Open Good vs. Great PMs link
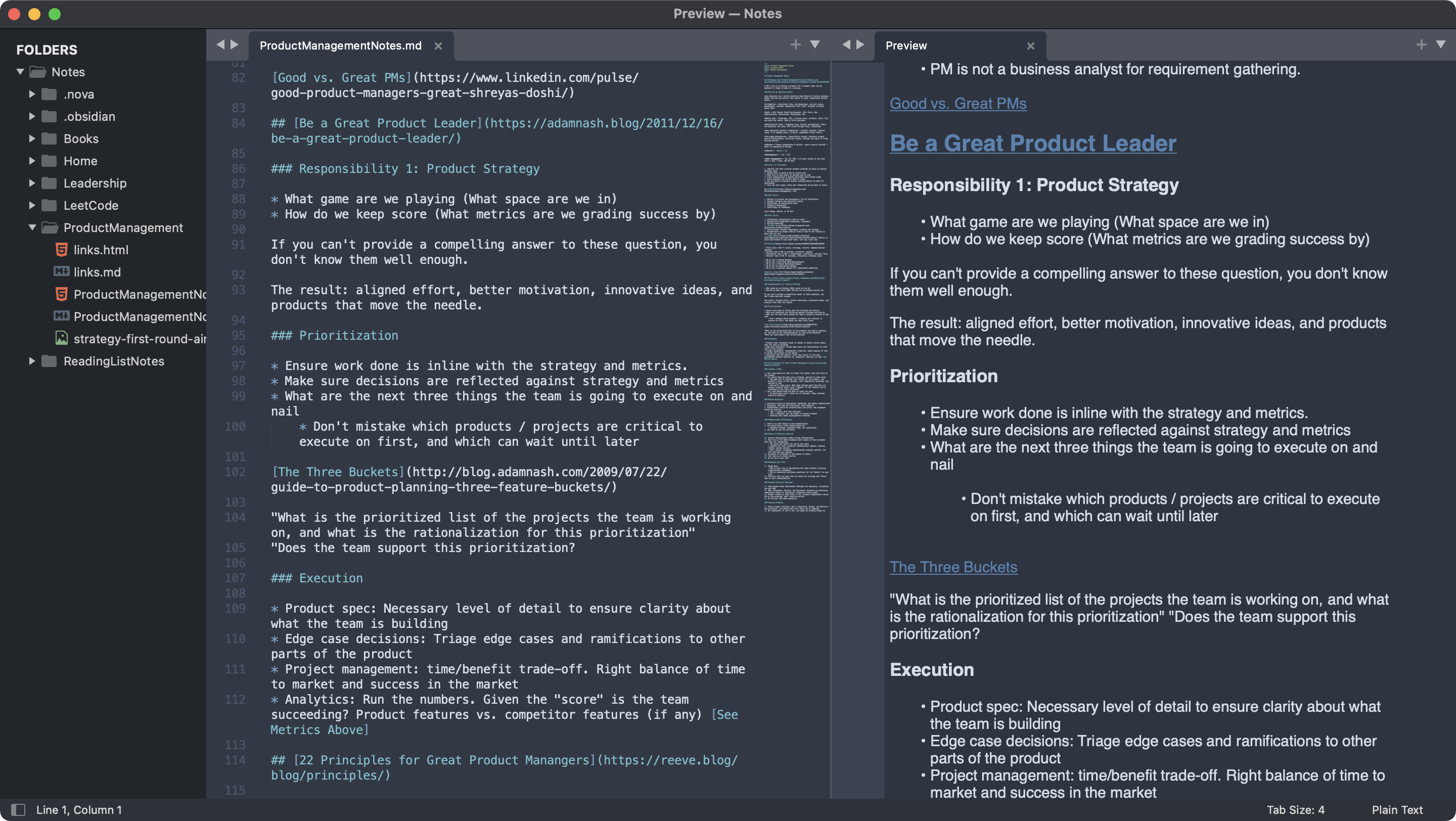The image size is (1456, 821). [958, 104]
